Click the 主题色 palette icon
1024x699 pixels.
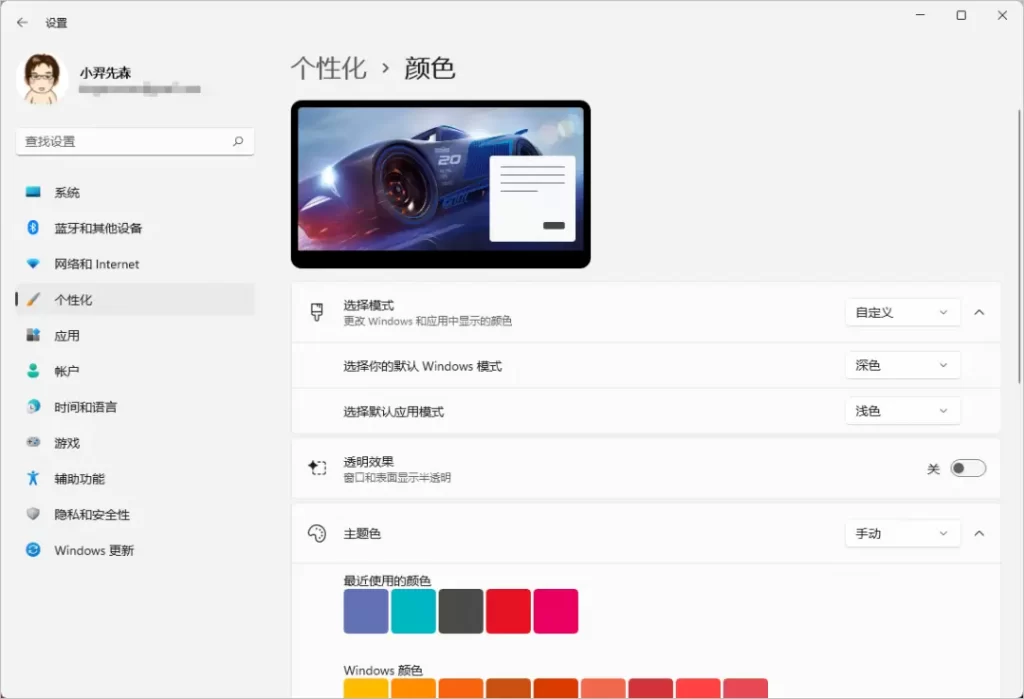[315, 533]
